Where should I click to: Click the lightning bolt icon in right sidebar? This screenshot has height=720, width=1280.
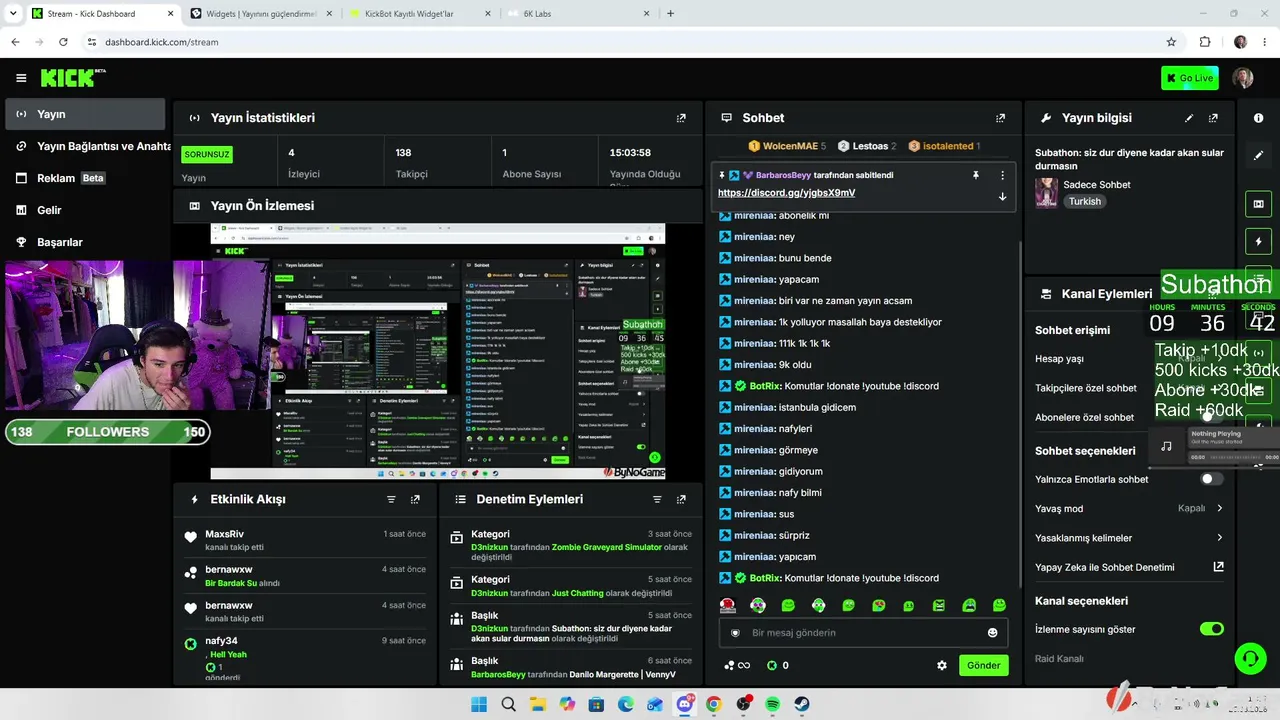[x=1258, y=242]
